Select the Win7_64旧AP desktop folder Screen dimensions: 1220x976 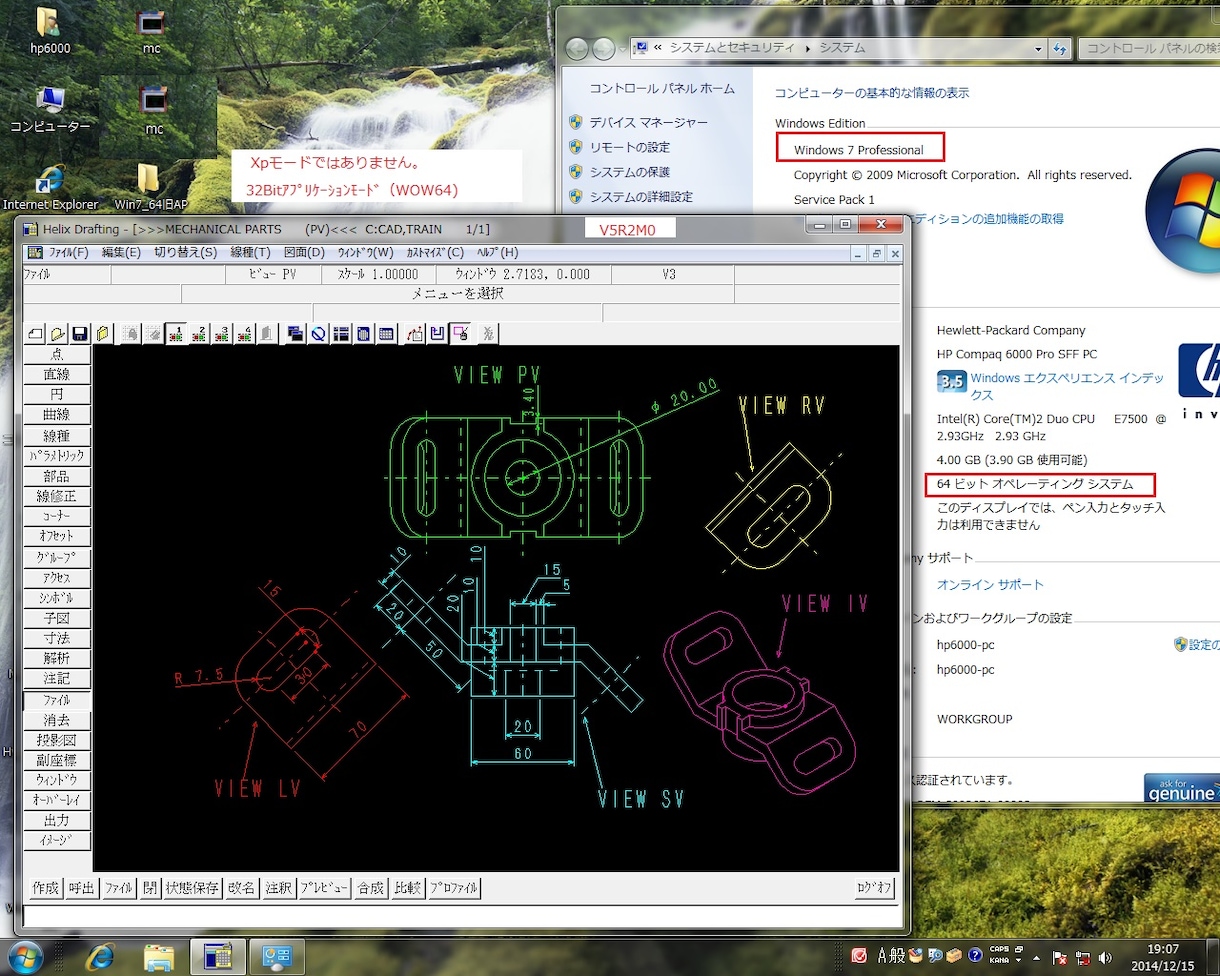pos(150,187)
